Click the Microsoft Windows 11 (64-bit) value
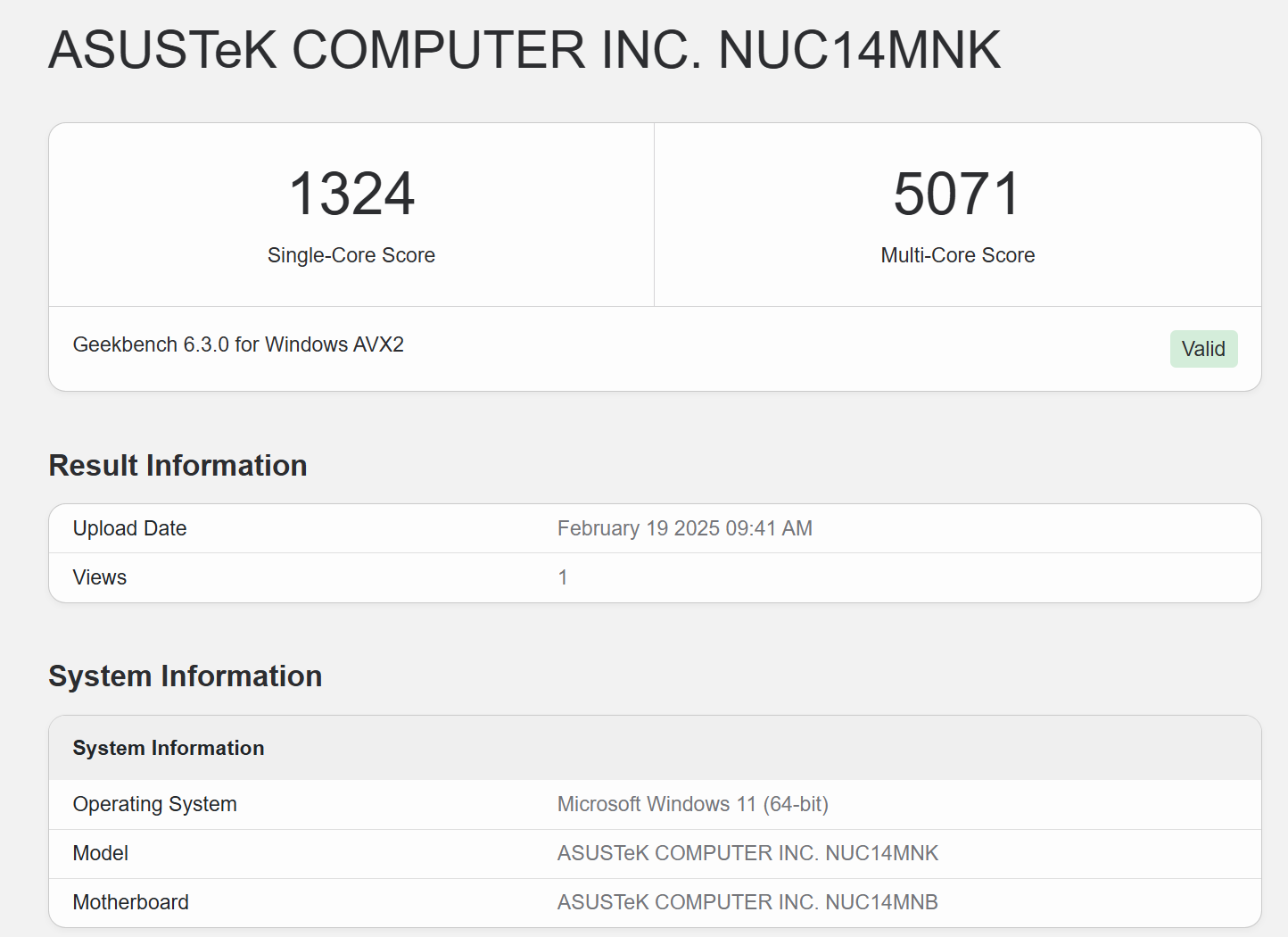Image resolution: width=1288 pixels, height=937 pixels. coord(692,804)
